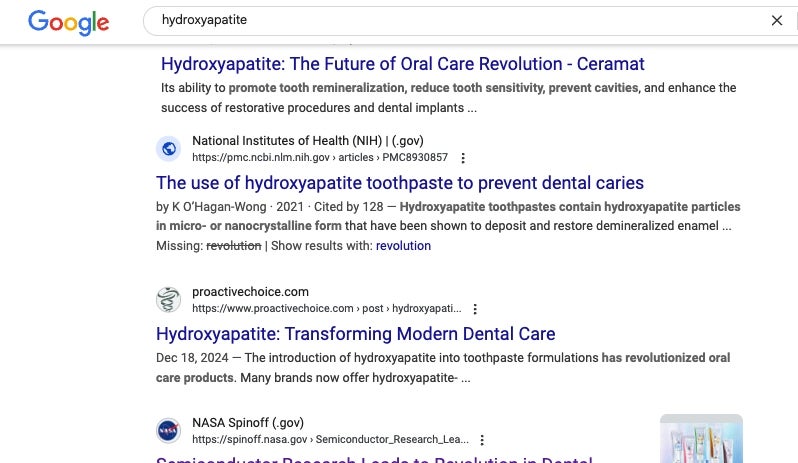Click the NASA Spinoff logo favicon
This screenshot has height=463, width=798.
pyautogui.click(x=168, y=430)
